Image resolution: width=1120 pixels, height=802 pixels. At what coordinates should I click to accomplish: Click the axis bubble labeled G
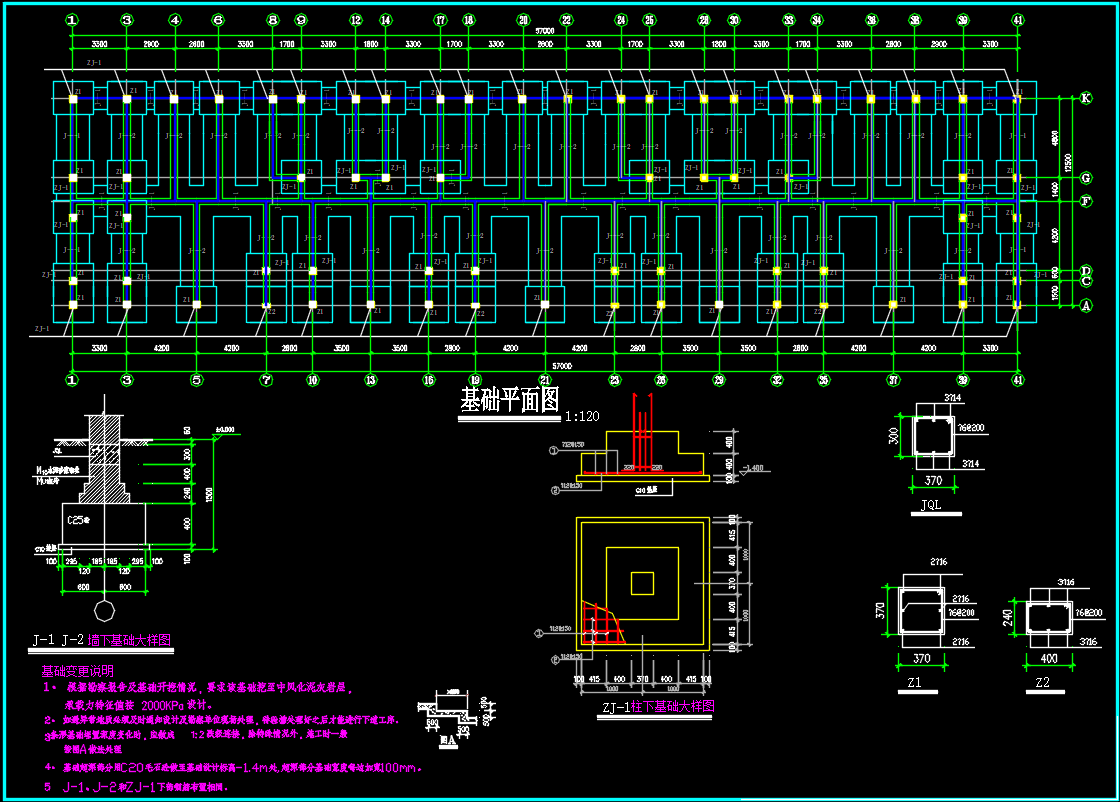[x=1086, y=178]
